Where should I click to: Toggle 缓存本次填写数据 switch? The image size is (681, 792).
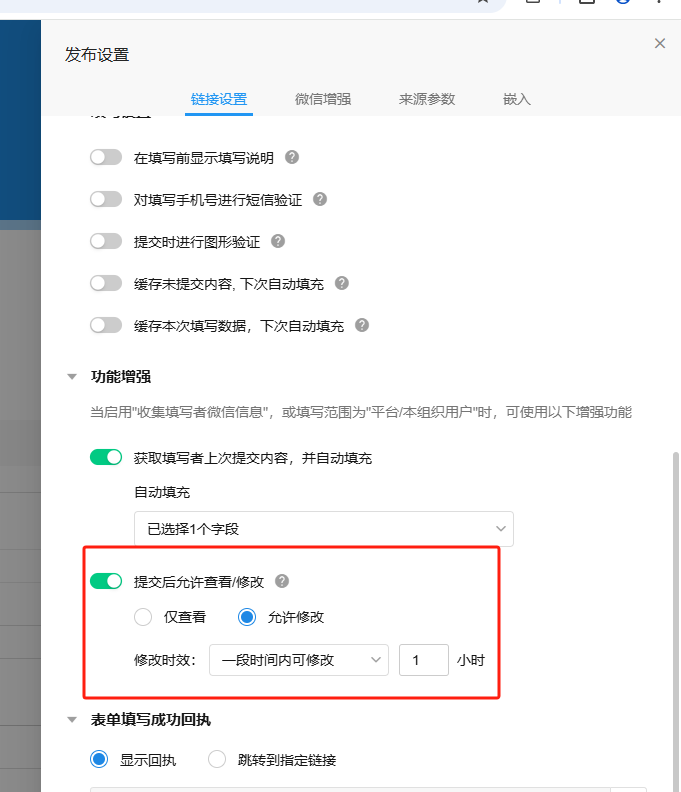click(x=106, y=325)
